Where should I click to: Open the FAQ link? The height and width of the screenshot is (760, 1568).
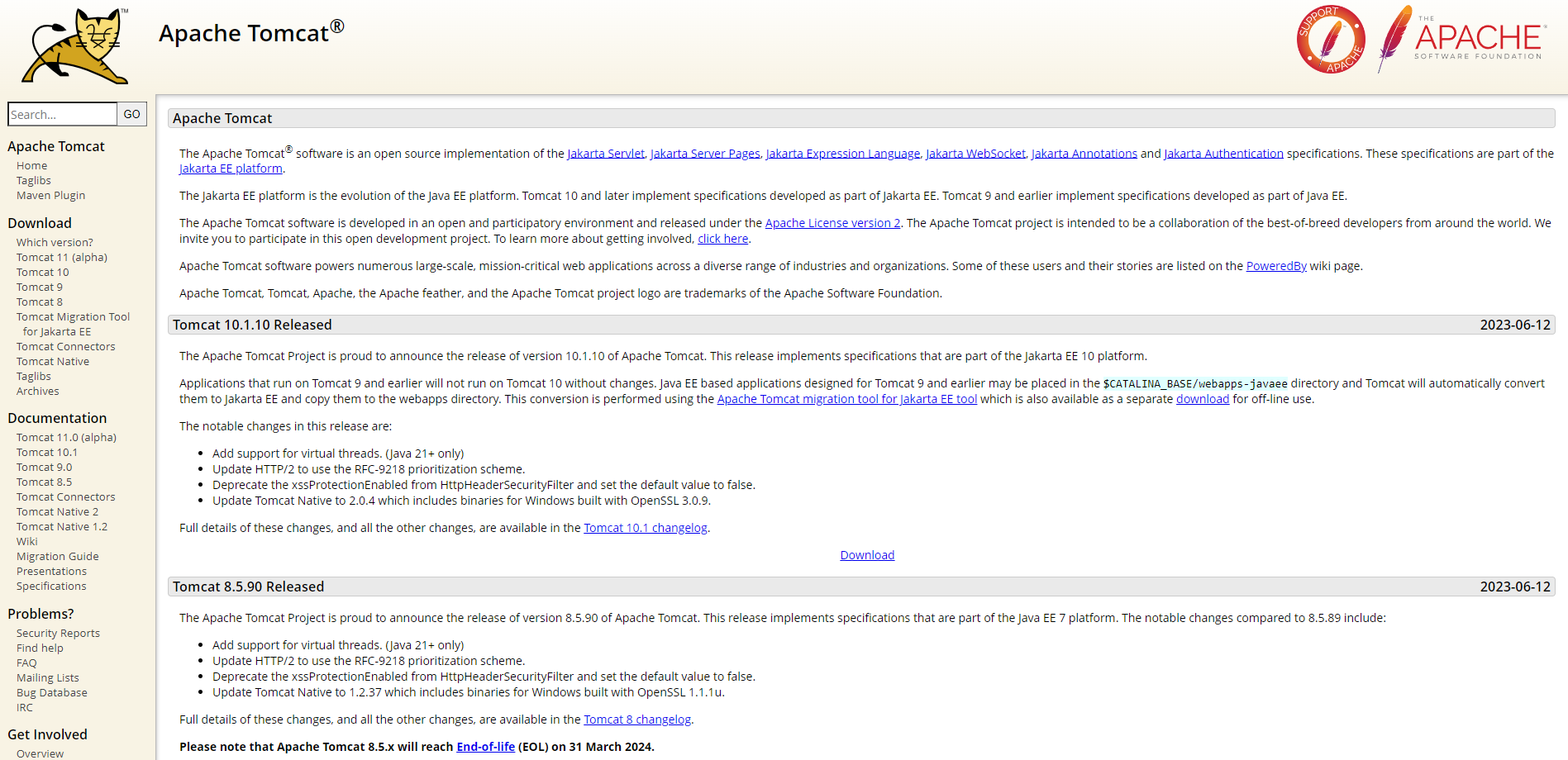26,663
